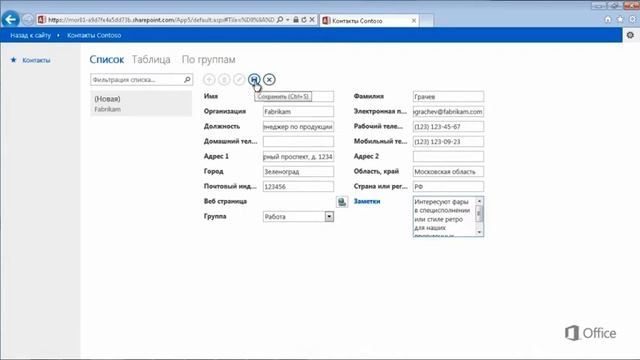The width and height of the screenshot is (640, 360).
Task: Click the scroll down arrow in Заметки box
Action: [479, 232]
